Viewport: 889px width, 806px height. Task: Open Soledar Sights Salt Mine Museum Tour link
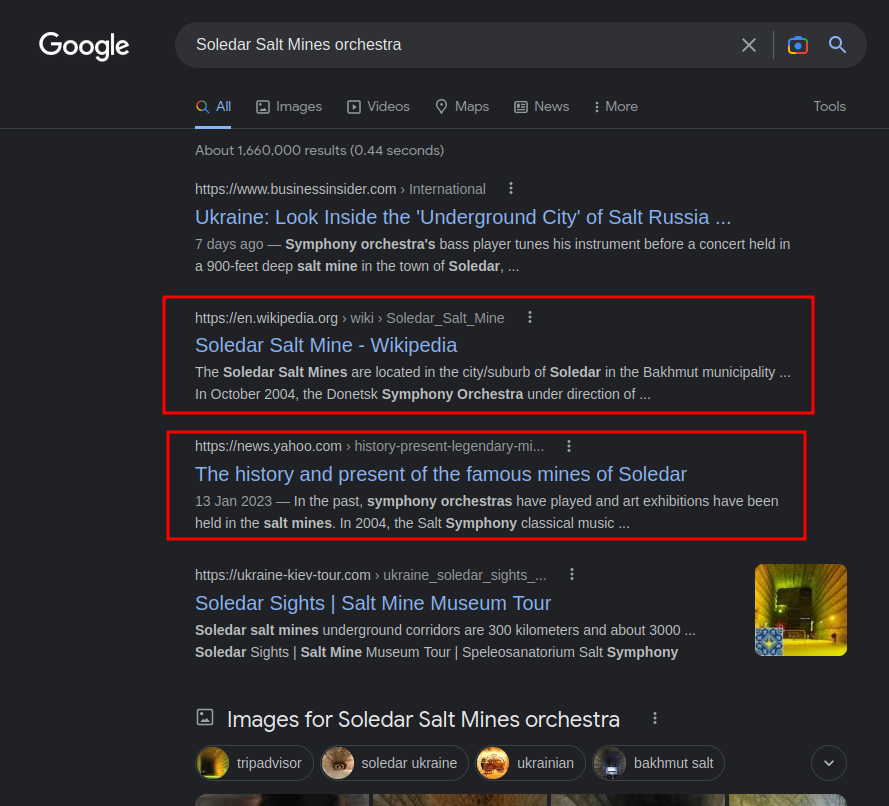pos(373,603)
